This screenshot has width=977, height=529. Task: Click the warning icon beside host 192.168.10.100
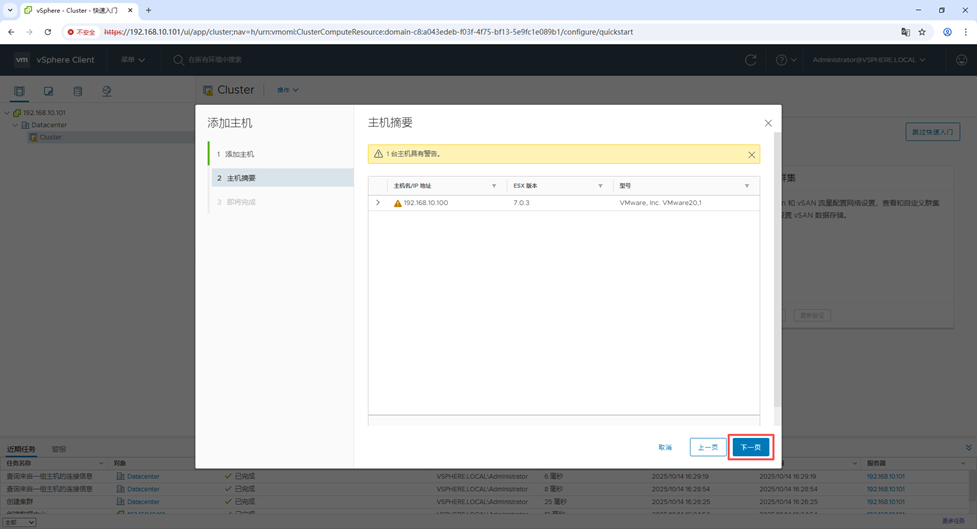click(397, 203)
